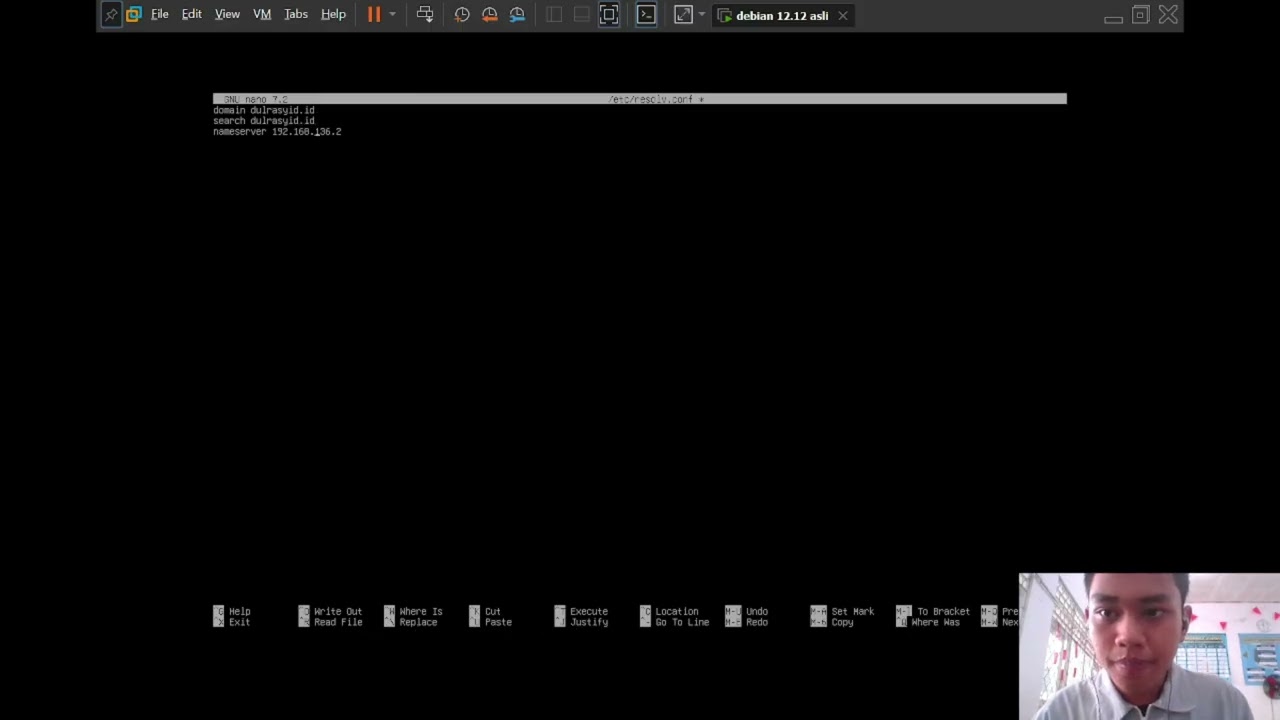Open the View menu
The width and height of the screenshot is (1280, 720).
click(x=227, y=15)
